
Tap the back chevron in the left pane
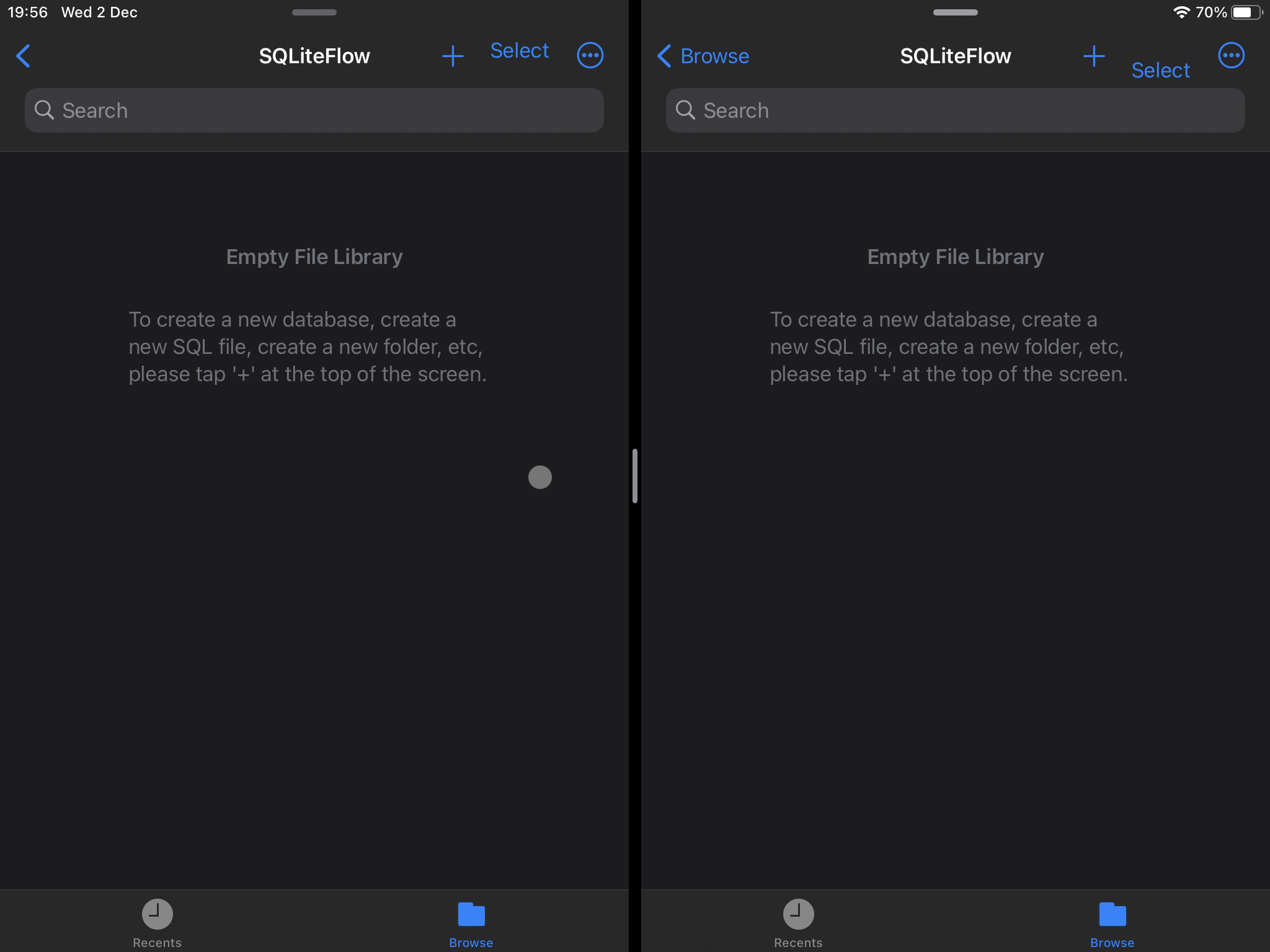pos(24,56)
